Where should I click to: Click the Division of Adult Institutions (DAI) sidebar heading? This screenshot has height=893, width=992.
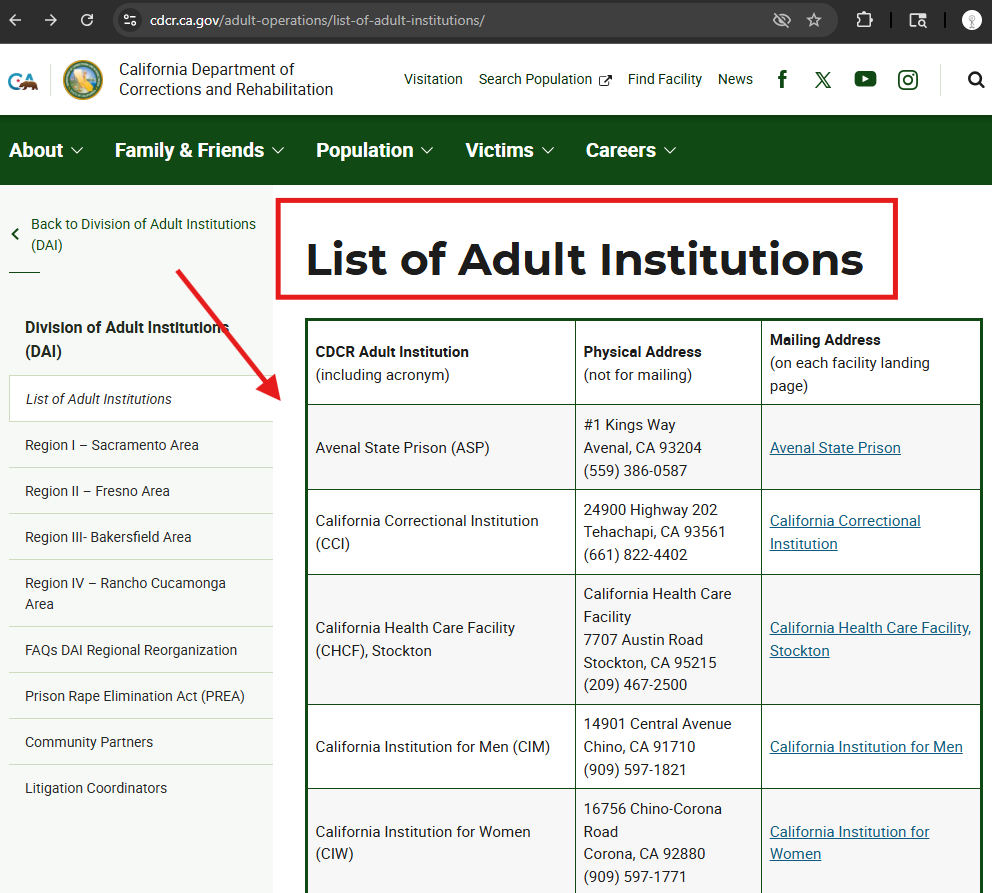click(x=127, y=340)
